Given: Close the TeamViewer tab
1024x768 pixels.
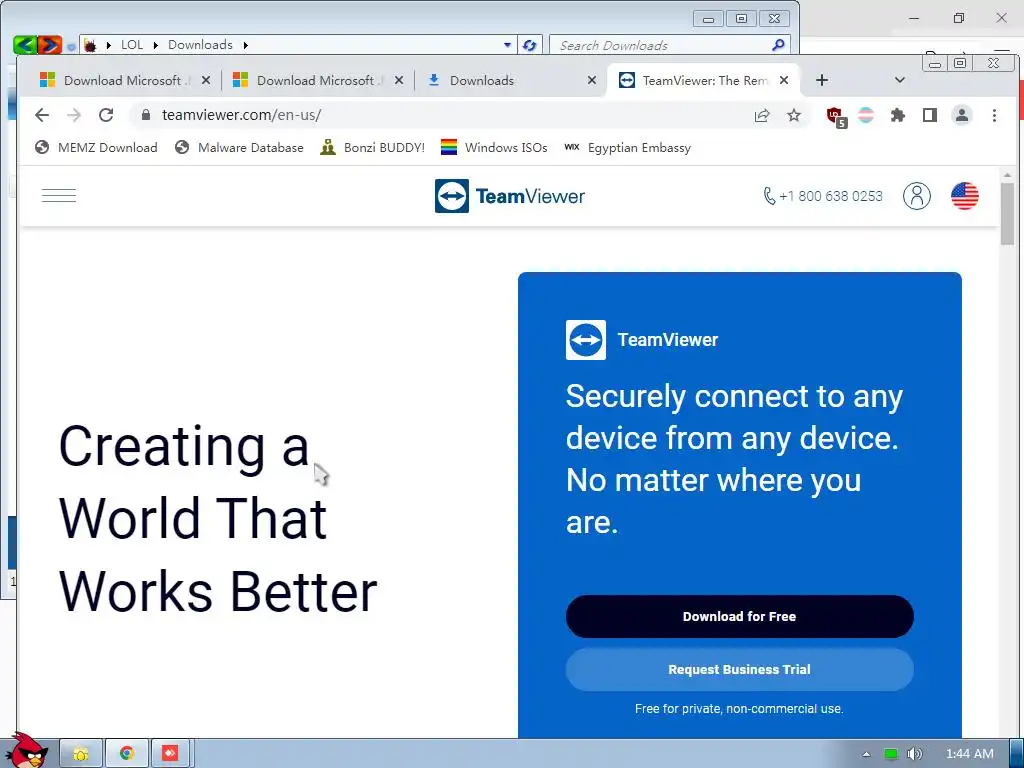Looking at the screenshot, I should click(784, 80).
